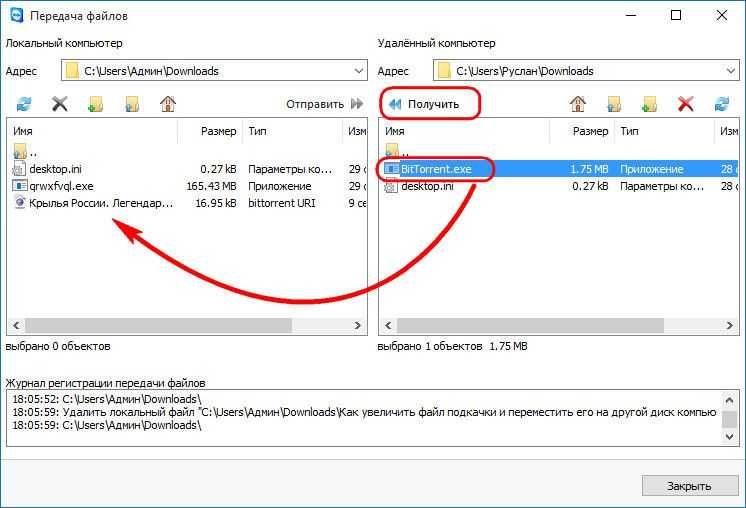The image size is (746, 508).
Task: Select the Крылья России file in local list
Action: [x=93, y=203]
